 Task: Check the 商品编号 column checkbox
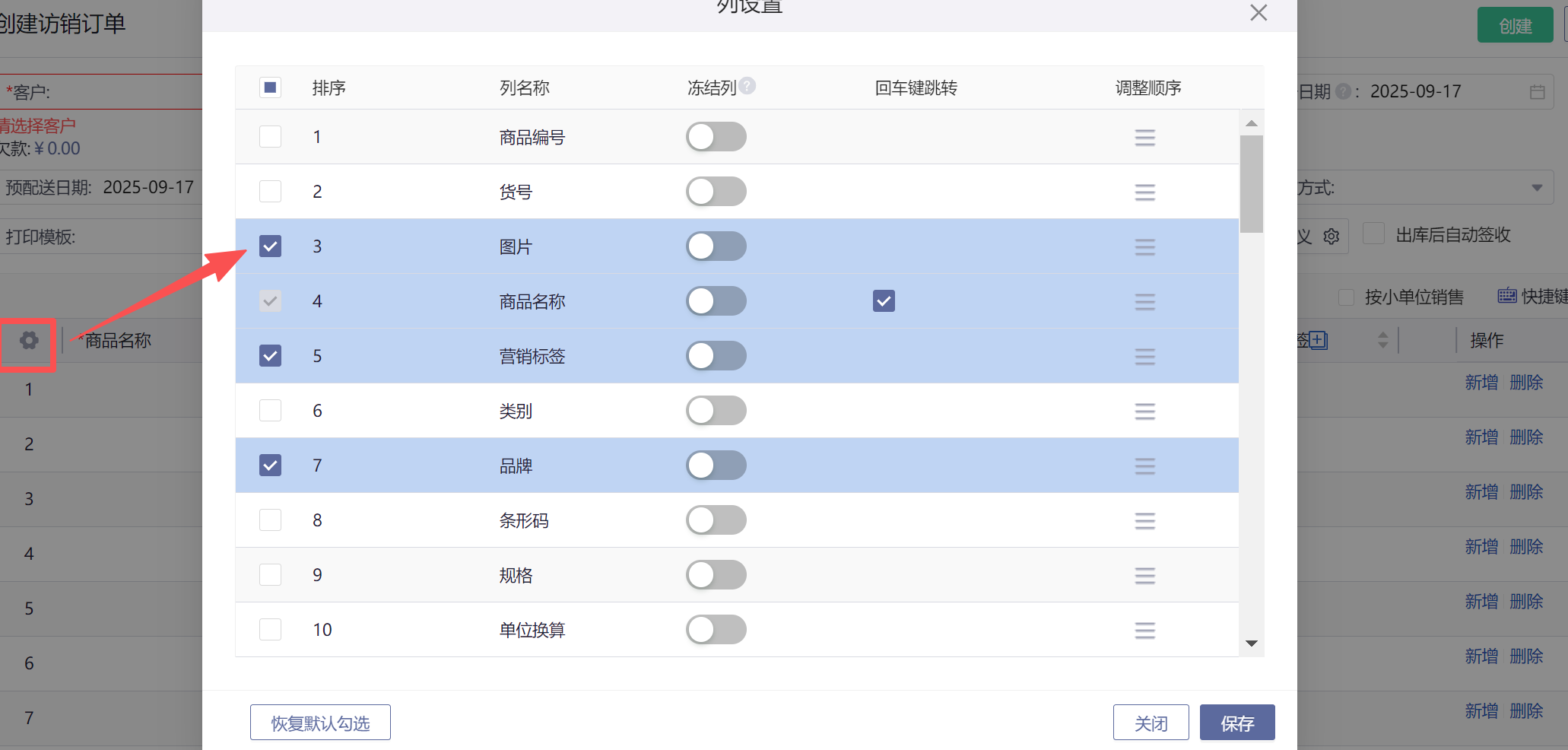tap(271, 137)
